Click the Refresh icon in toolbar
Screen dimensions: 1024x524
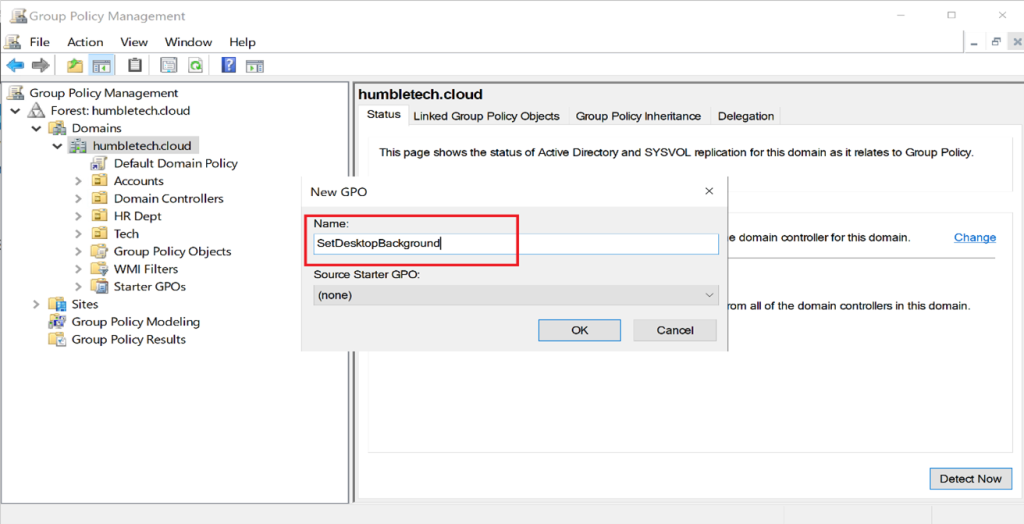tap(196, 66)
